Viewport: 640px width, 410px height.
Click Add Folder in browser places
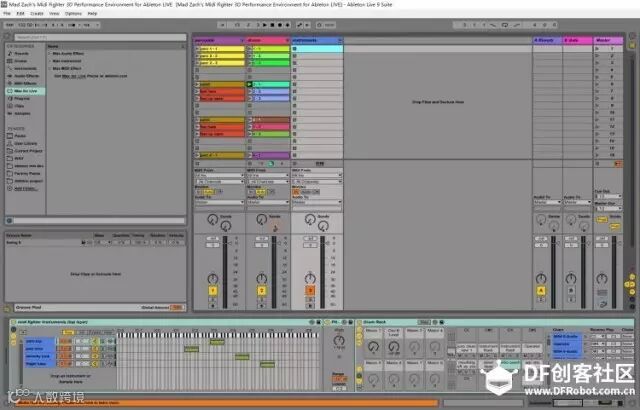tap(25, 188)
